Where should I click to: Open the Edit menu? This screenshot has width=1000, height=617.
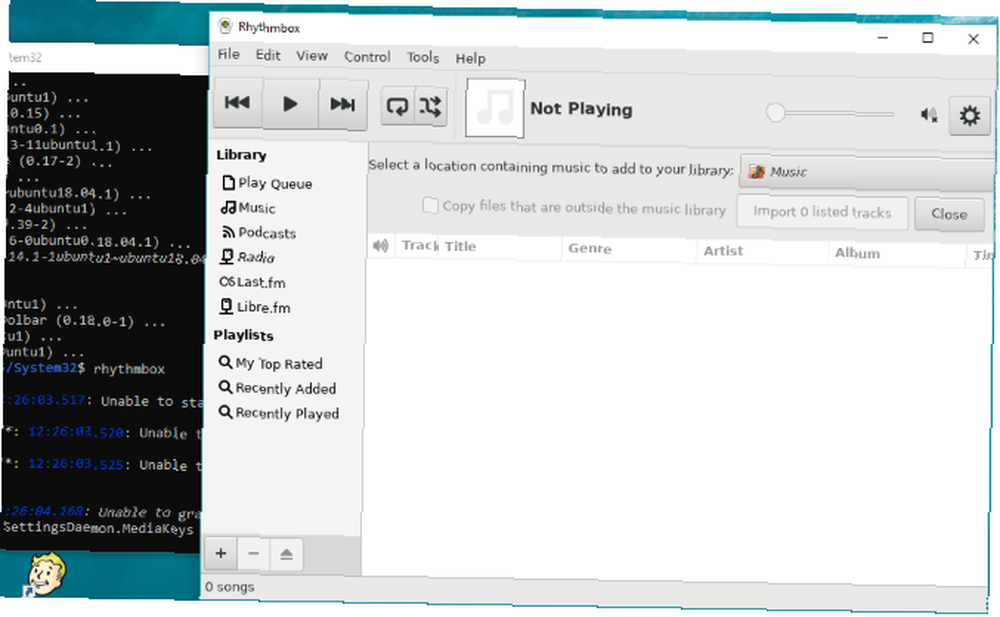268,55
